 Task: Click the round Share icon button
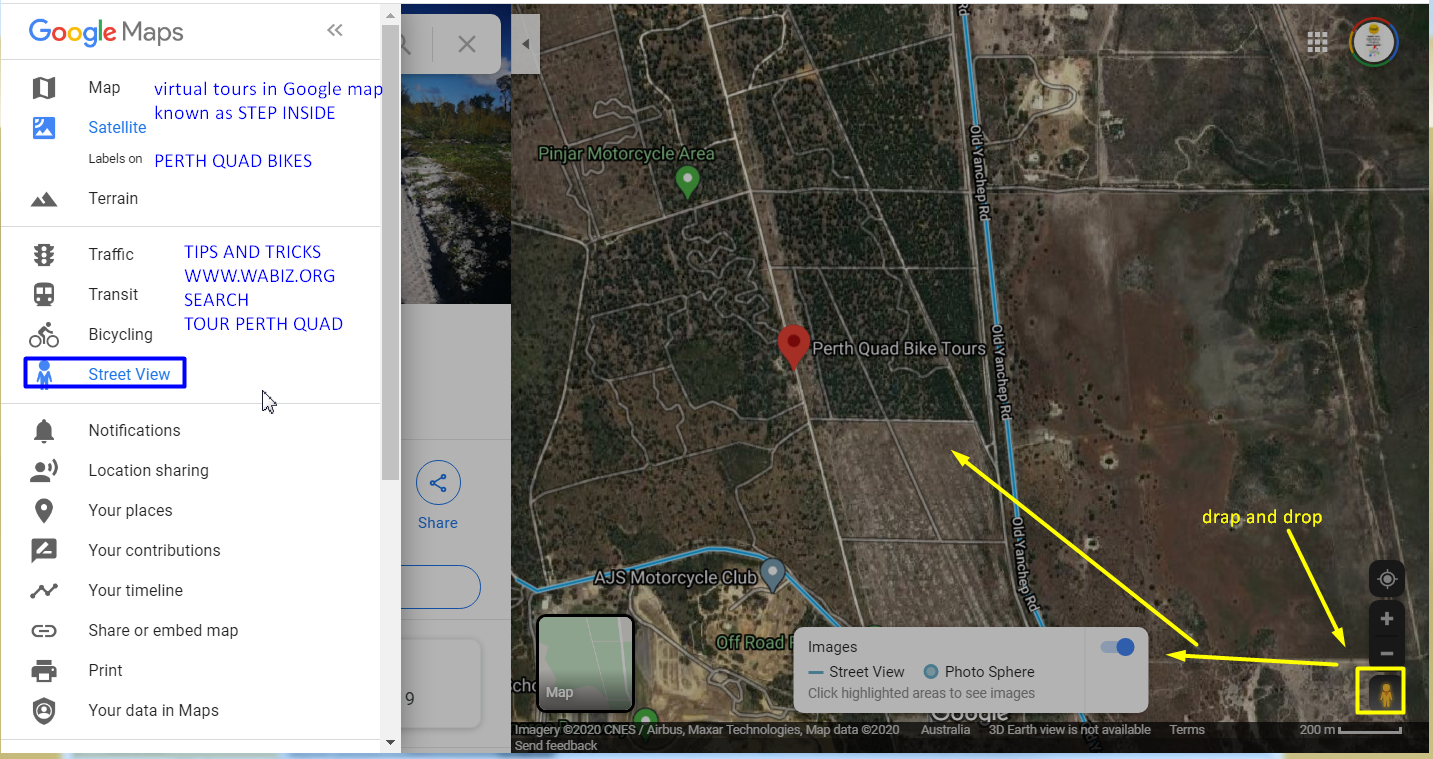pyautogui.click(x=438, y=484)
